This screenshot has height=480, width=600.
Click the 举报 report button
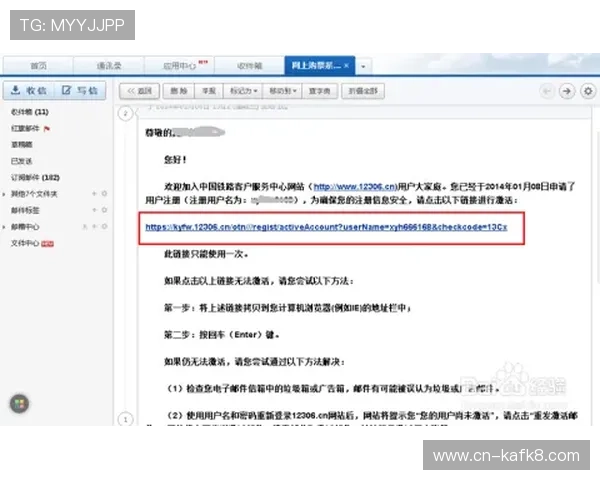pos(209,91)
